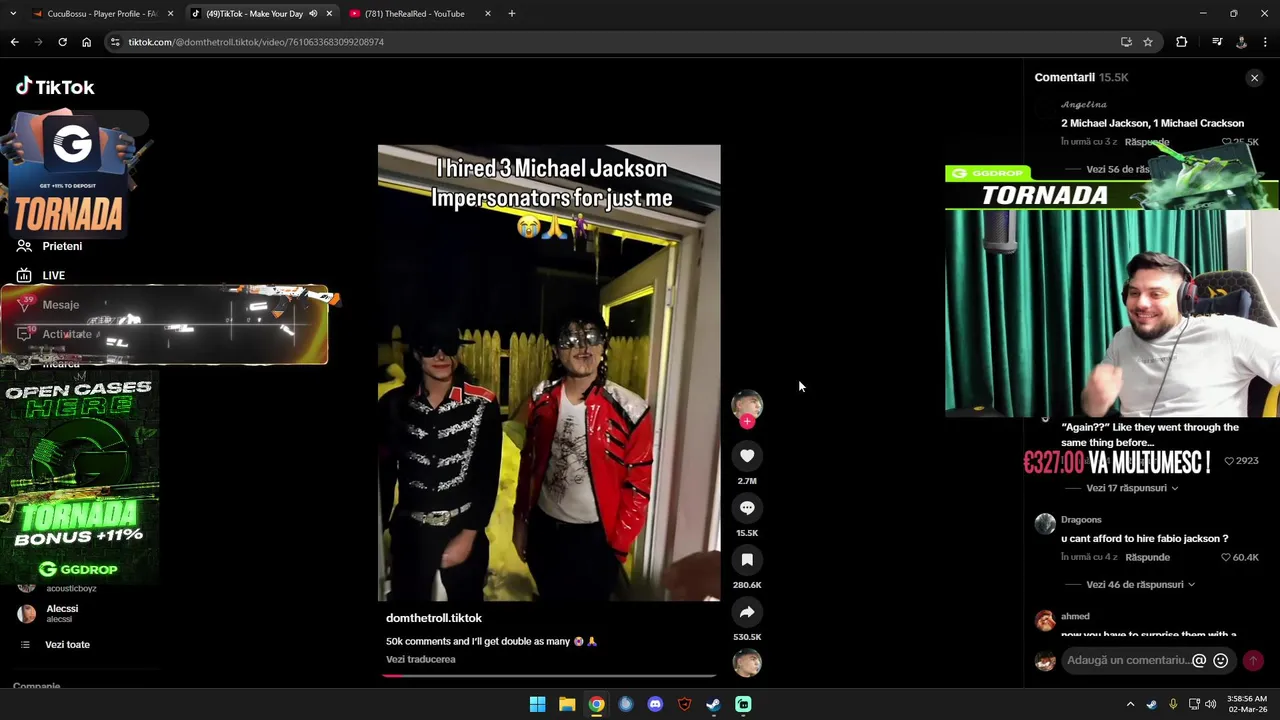View site information icon in address bar
Image resolution: width=1280 pixels, height=720 pixels.
tap(116, 42)
